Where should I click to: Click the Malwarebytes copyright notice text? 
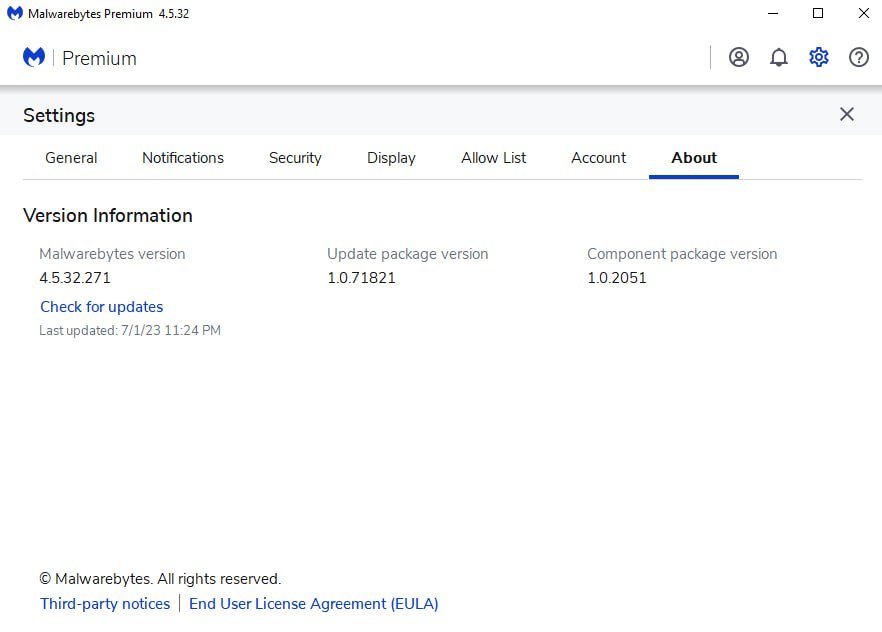tap(160, 579)
